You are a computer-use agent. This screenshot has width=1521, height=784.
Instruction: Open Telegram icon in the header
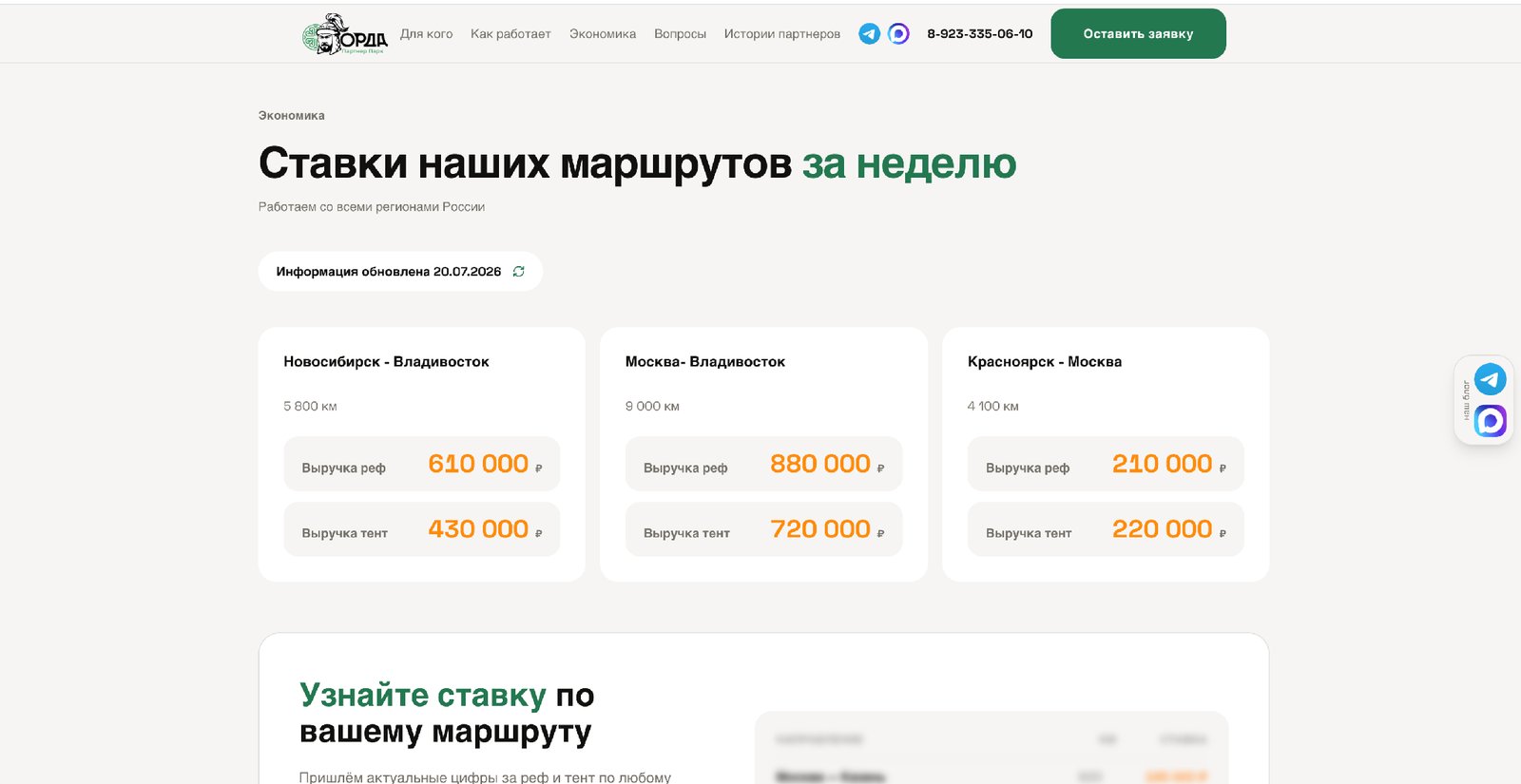[x=869, y=34]
